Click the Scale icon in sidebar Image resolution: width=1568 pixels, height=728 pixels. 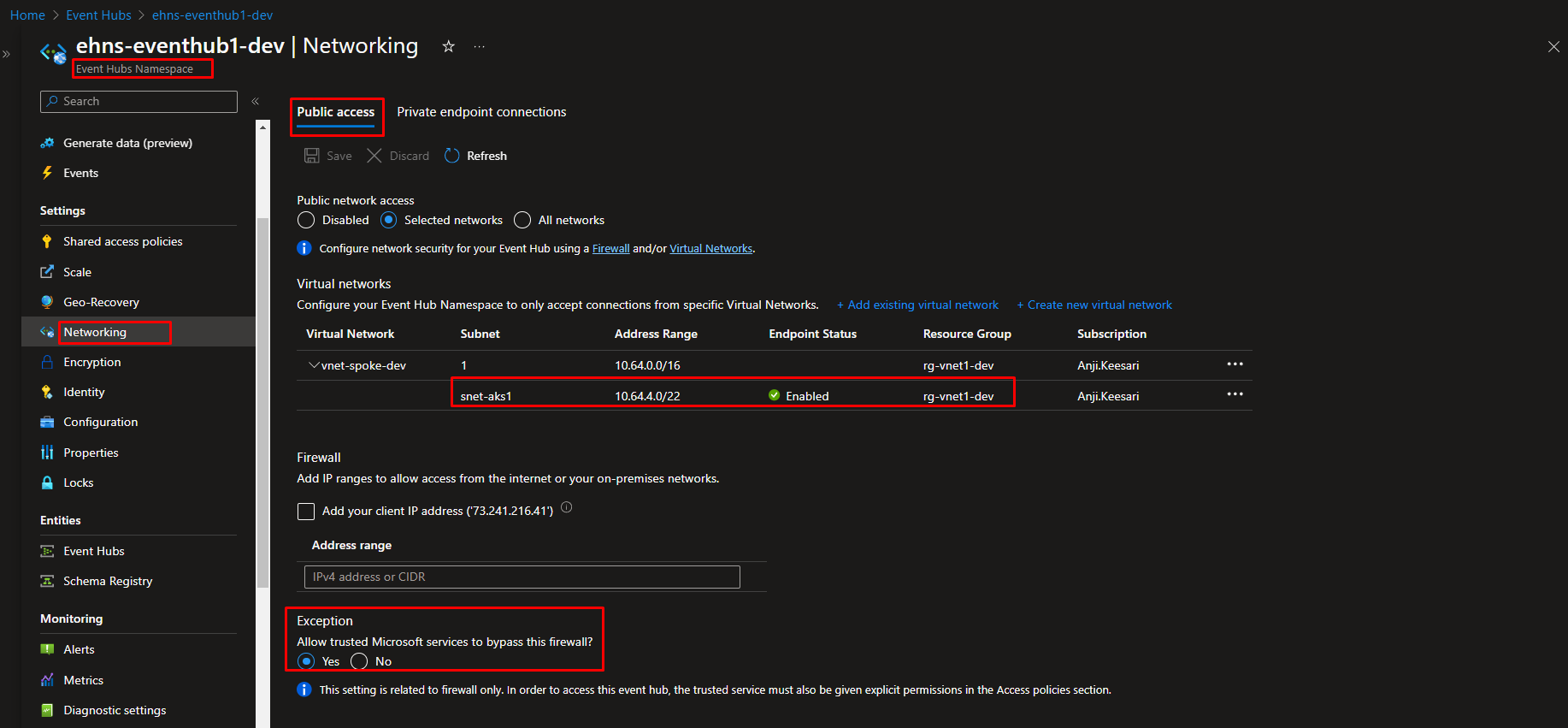coord(47,272)
